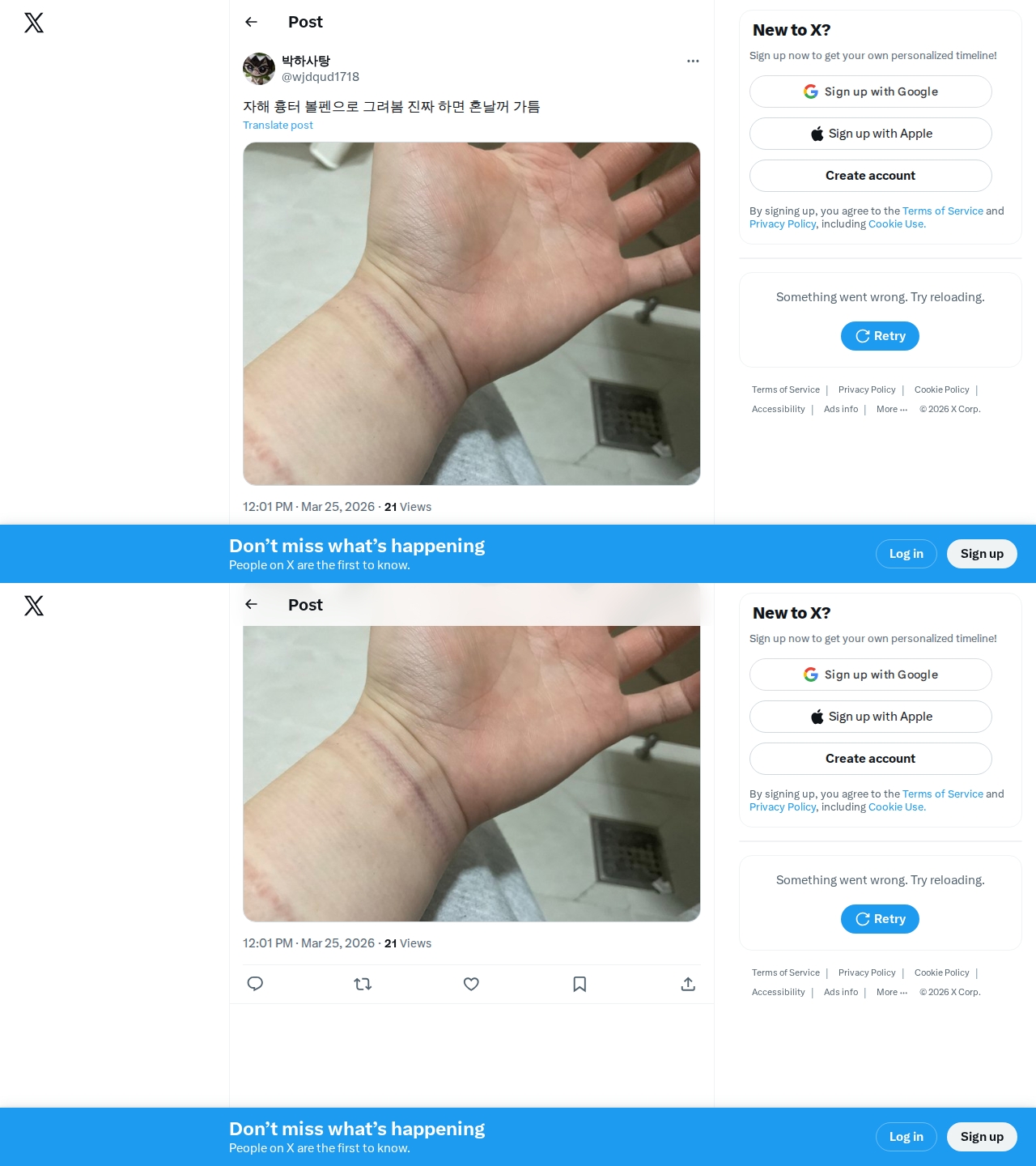Viewport: 1036px width, 1166px height.
Task: Bookmark this post
Action: click(x=580, y=984)
